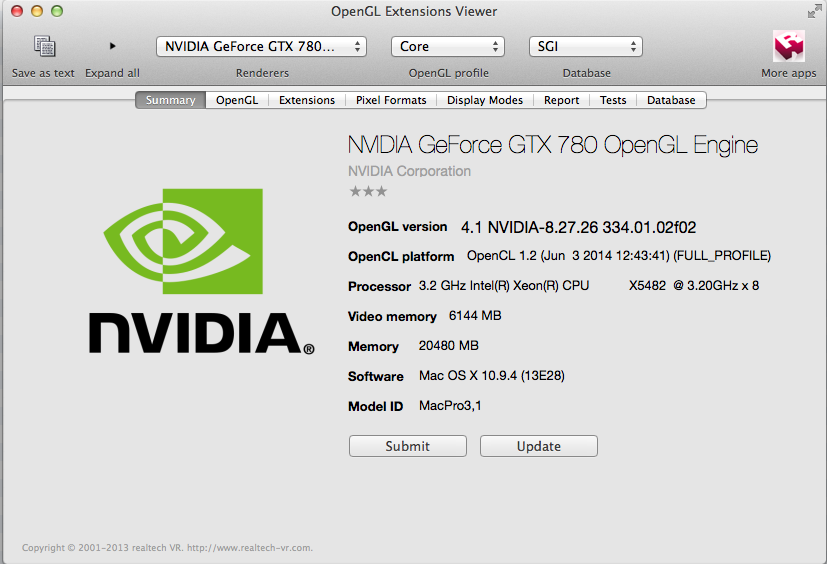Image resolution: width=827 pixels, height=564 pixels.
Task: Click the Expand all triangle icon
Action: click(x=112, y=46)
